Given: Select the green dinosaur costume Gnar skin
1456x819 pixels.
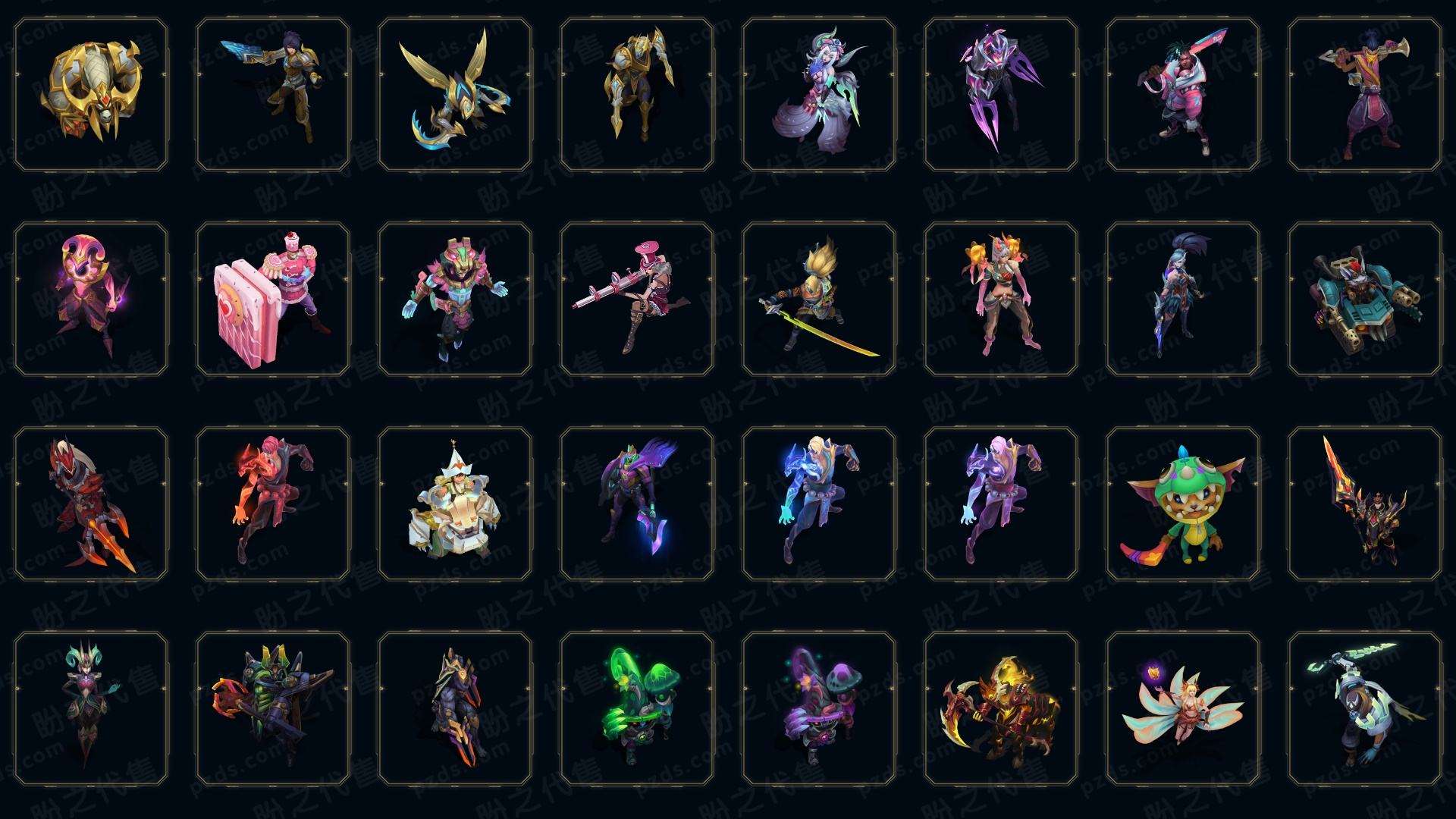Looking at the screenshot, I should (1183, 504).
